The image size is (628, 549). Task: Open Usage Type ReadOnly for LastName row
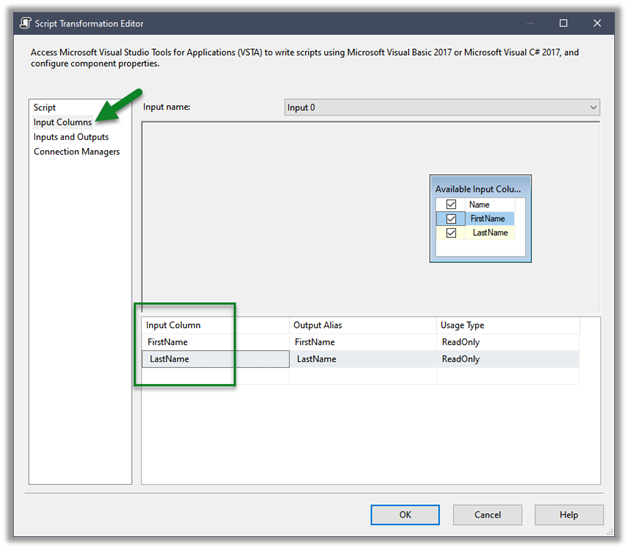click(507, 359)
